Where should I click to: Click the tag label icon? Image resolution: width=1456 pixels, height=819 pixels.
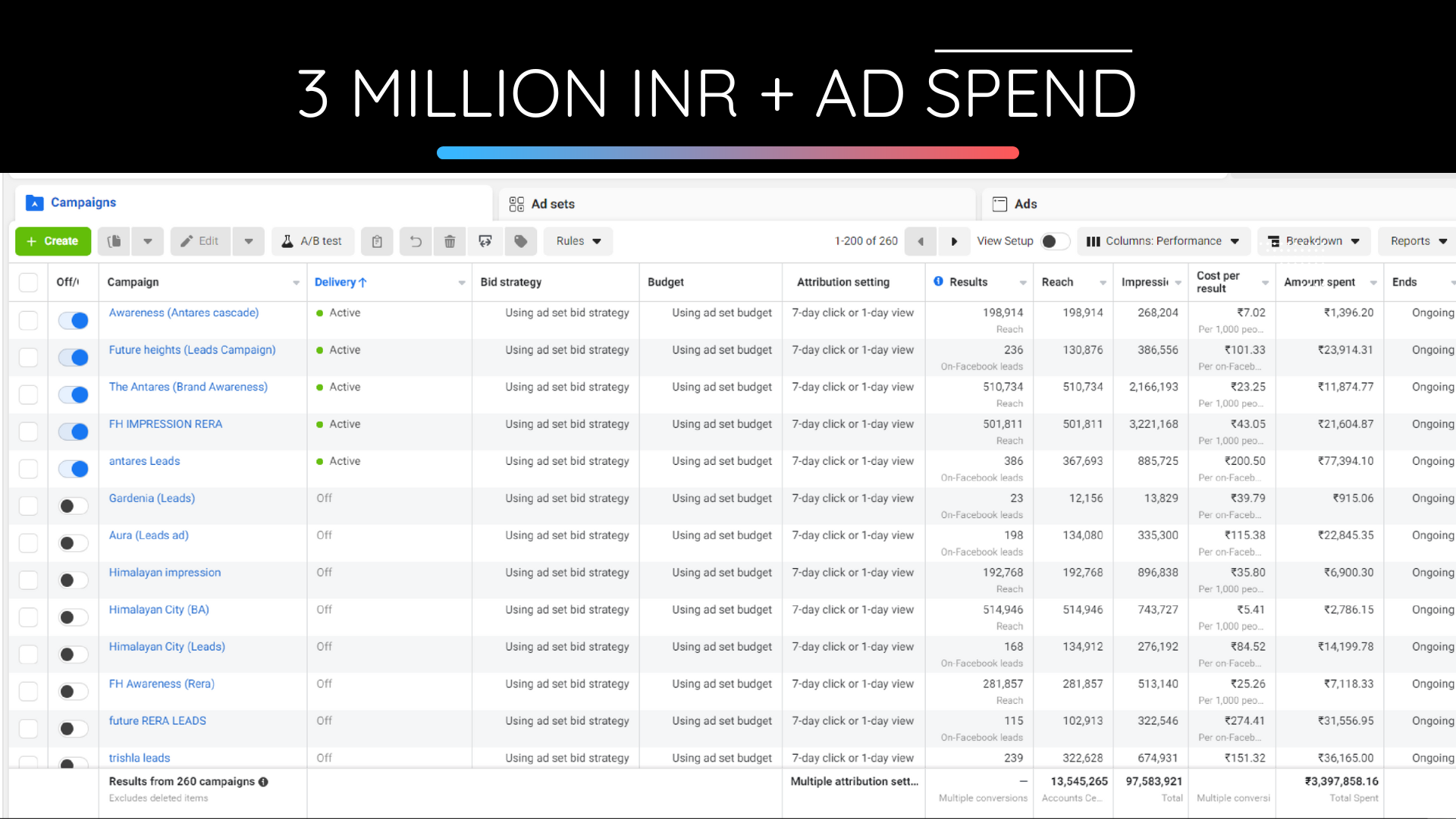tap(521, 241)
